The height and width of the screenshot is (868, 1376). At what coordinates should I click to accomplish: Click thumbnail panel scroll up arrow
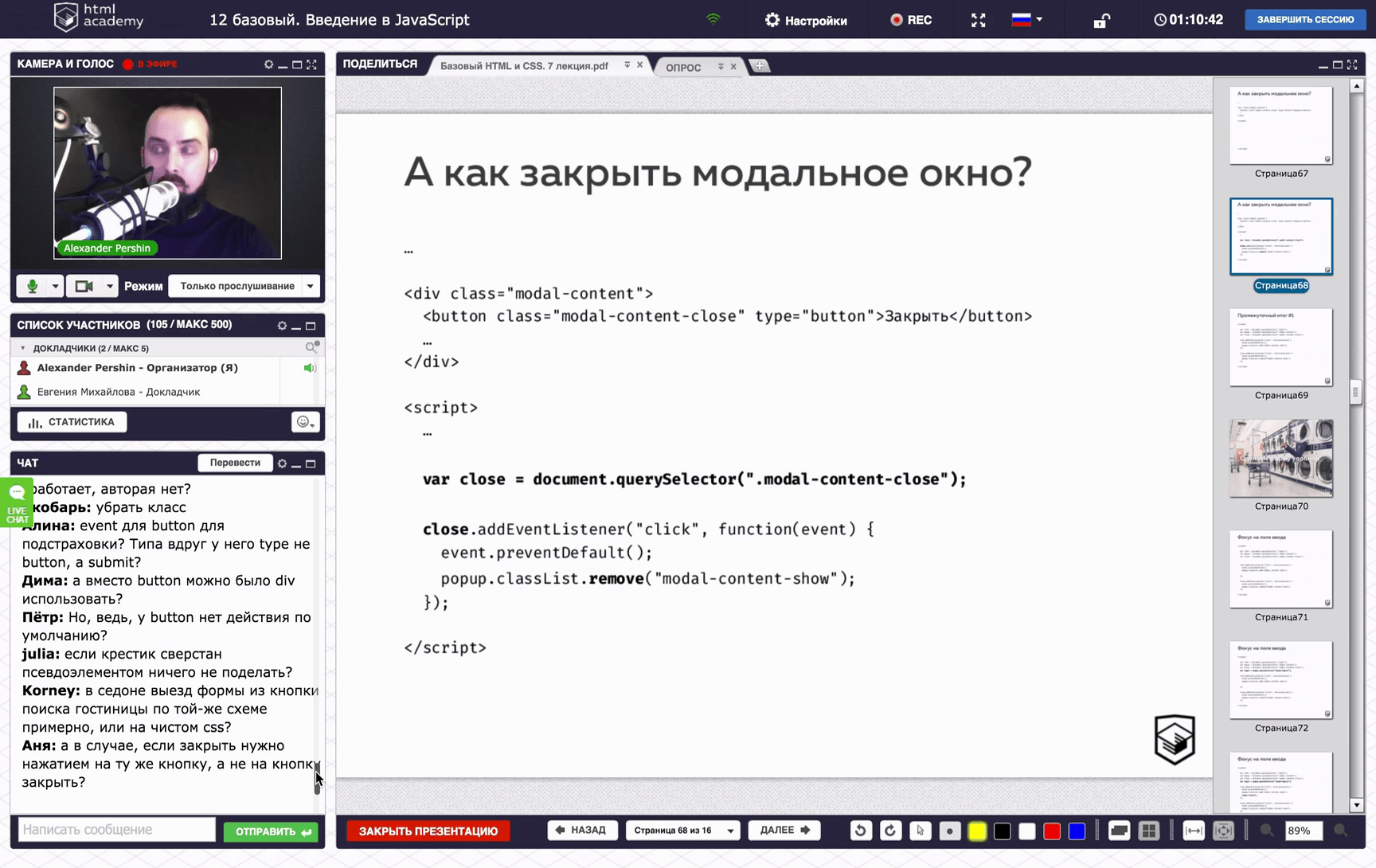pyautogui.click(x=1357, y=86)
